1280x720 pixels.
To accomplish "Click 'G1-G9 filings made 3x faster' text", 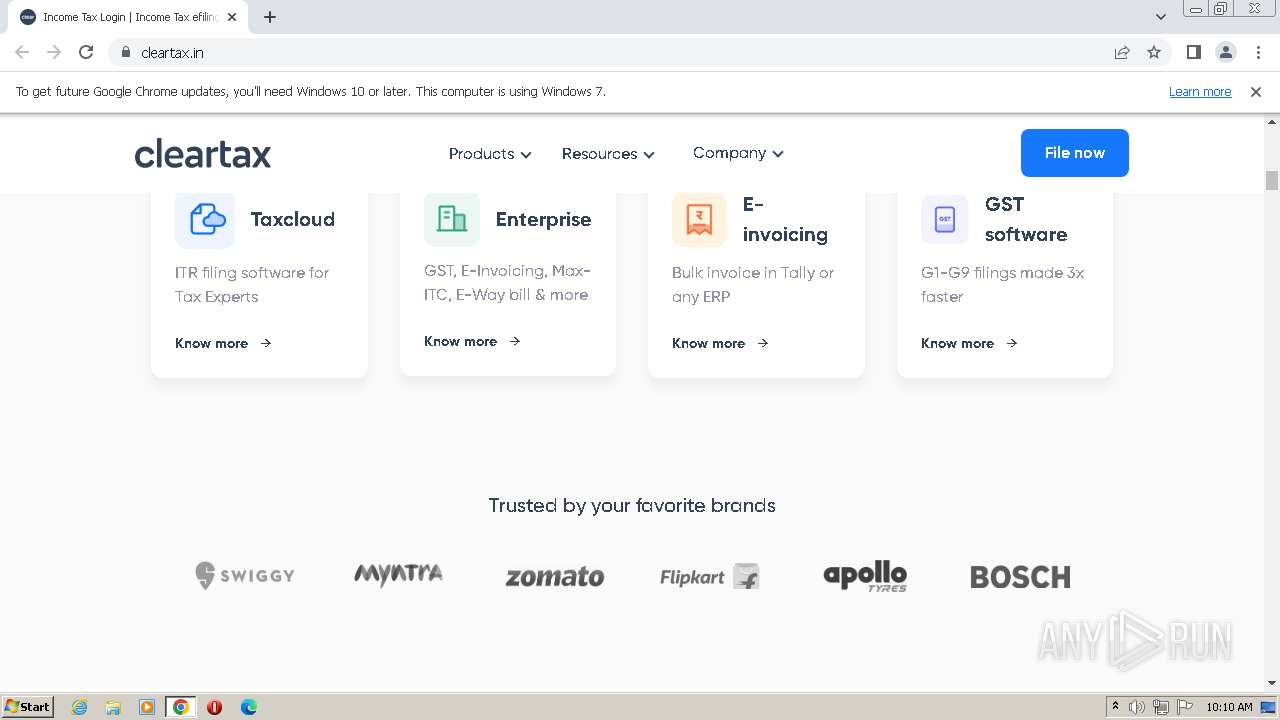I will [x=1002, y=284].
